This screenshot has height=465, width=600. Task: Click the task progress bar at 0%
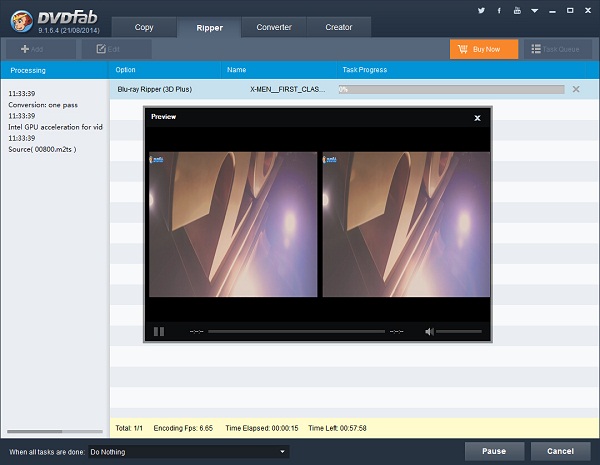tap(452, 89)
